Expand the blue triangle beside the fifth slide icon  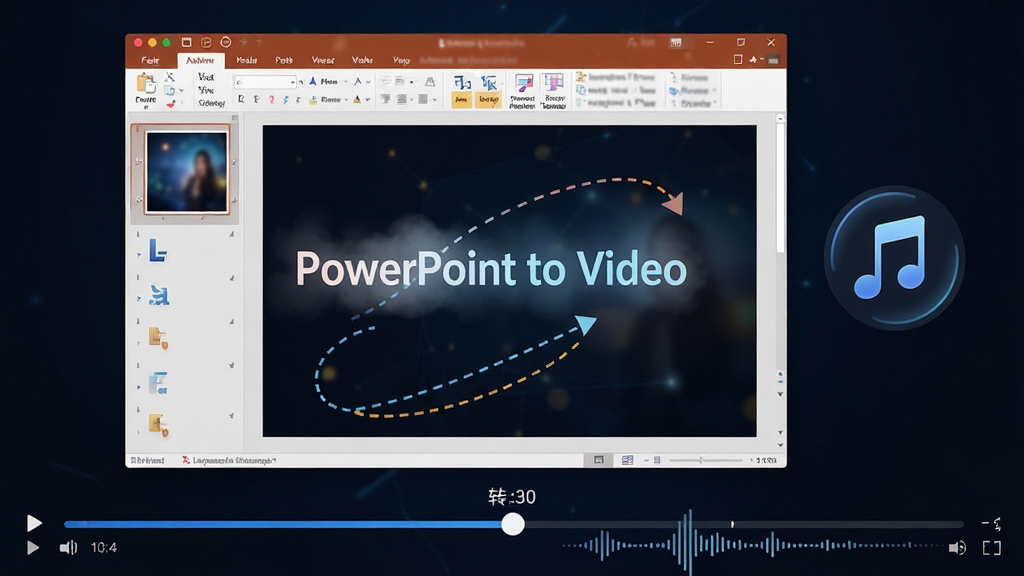tap(138, 387)
